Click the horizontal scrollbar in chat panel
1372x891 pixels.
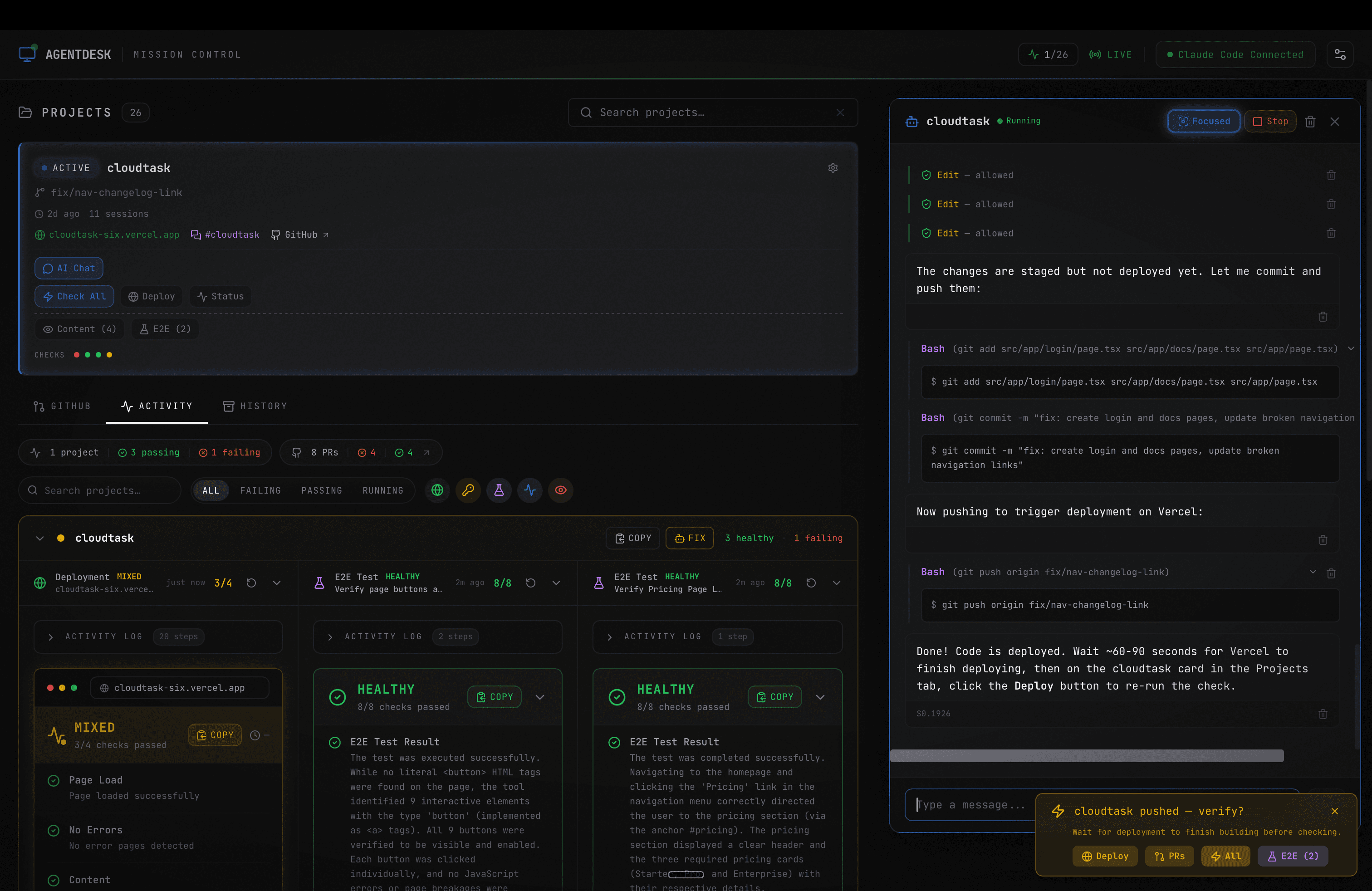1087,755
